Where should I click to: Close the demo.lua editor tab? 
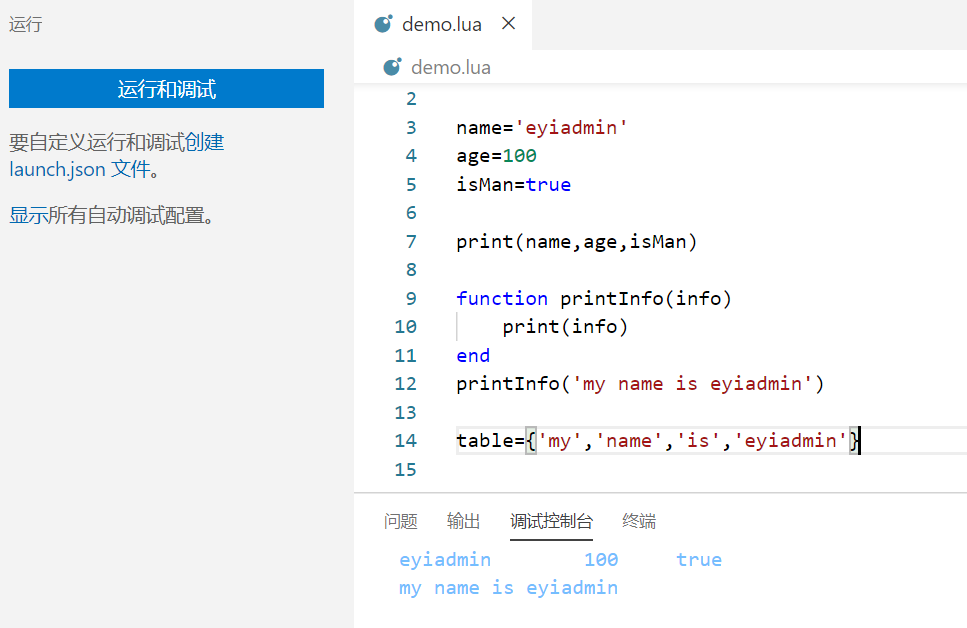(x=508, y=23)
